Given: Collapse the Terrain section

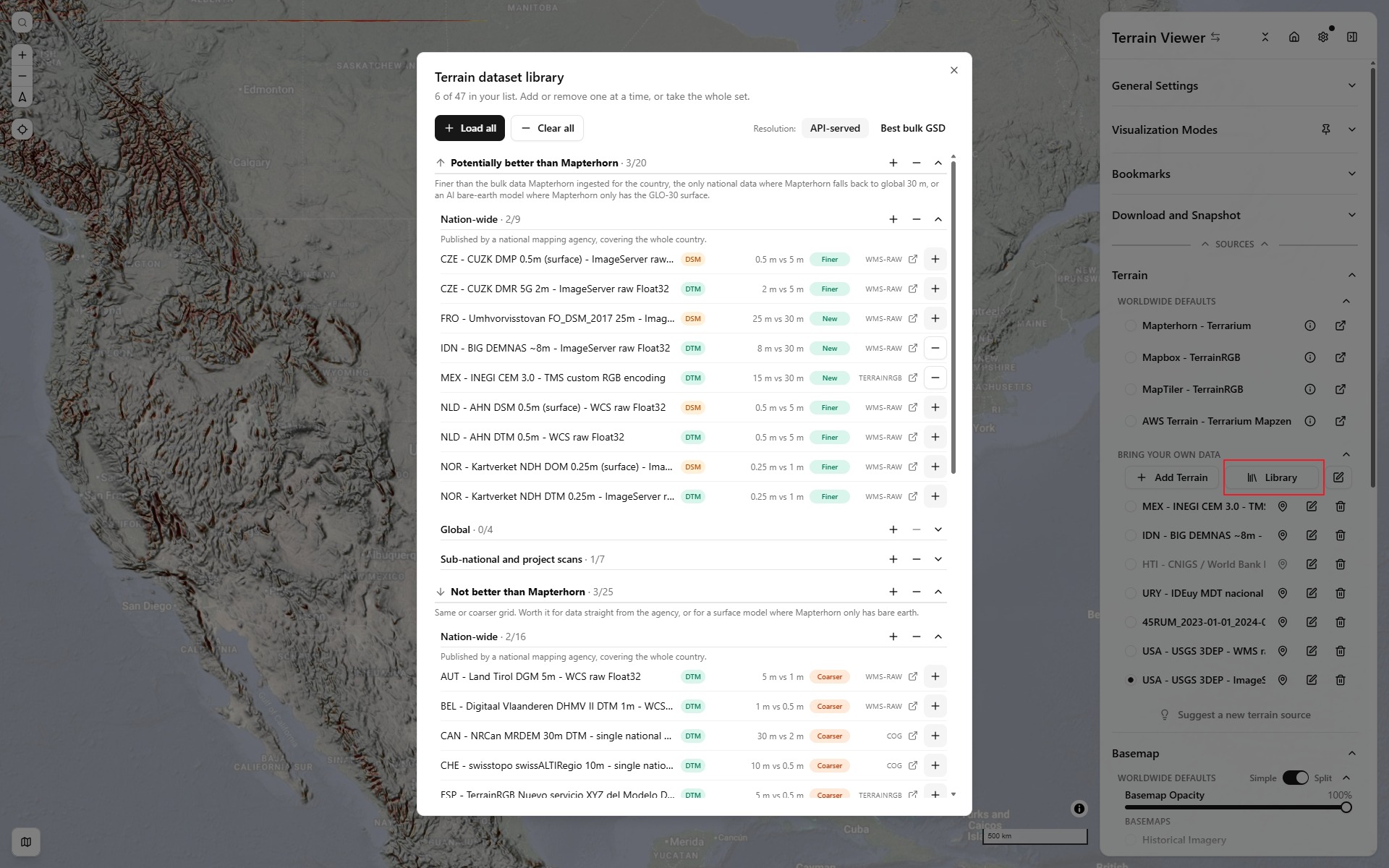Looking at the screenshot, I should (x=1352, y=275).
